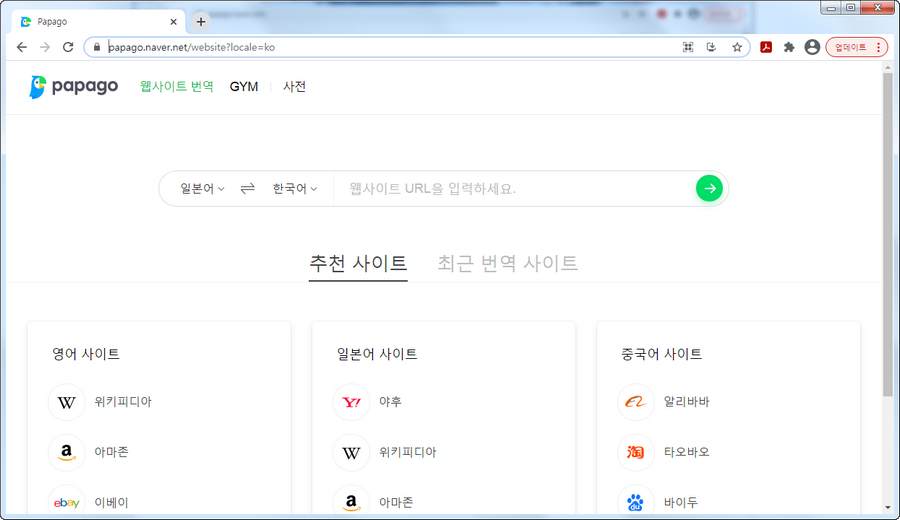900x520 pixels.
Task: Open Alibaba icon under Chinese sites
Action: pos(636,402)
